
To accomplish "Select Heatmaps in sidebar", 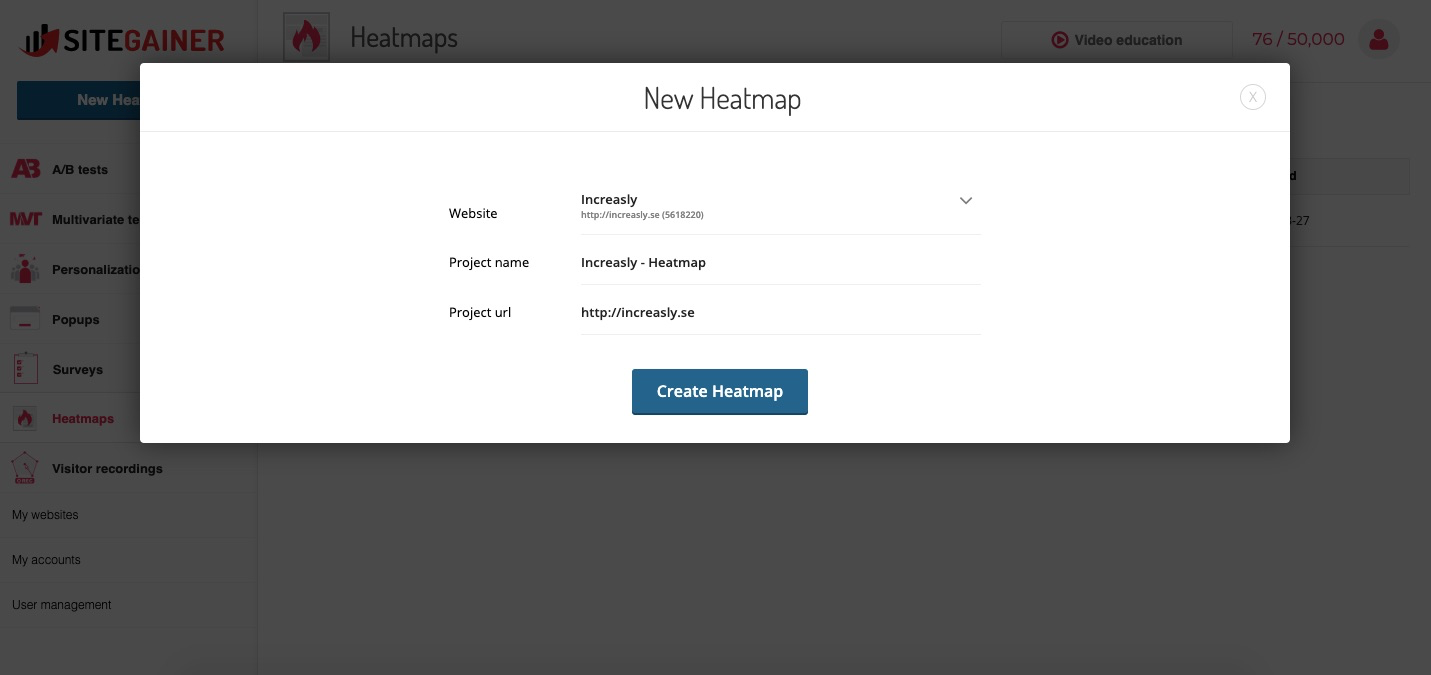I will [83, 418].
